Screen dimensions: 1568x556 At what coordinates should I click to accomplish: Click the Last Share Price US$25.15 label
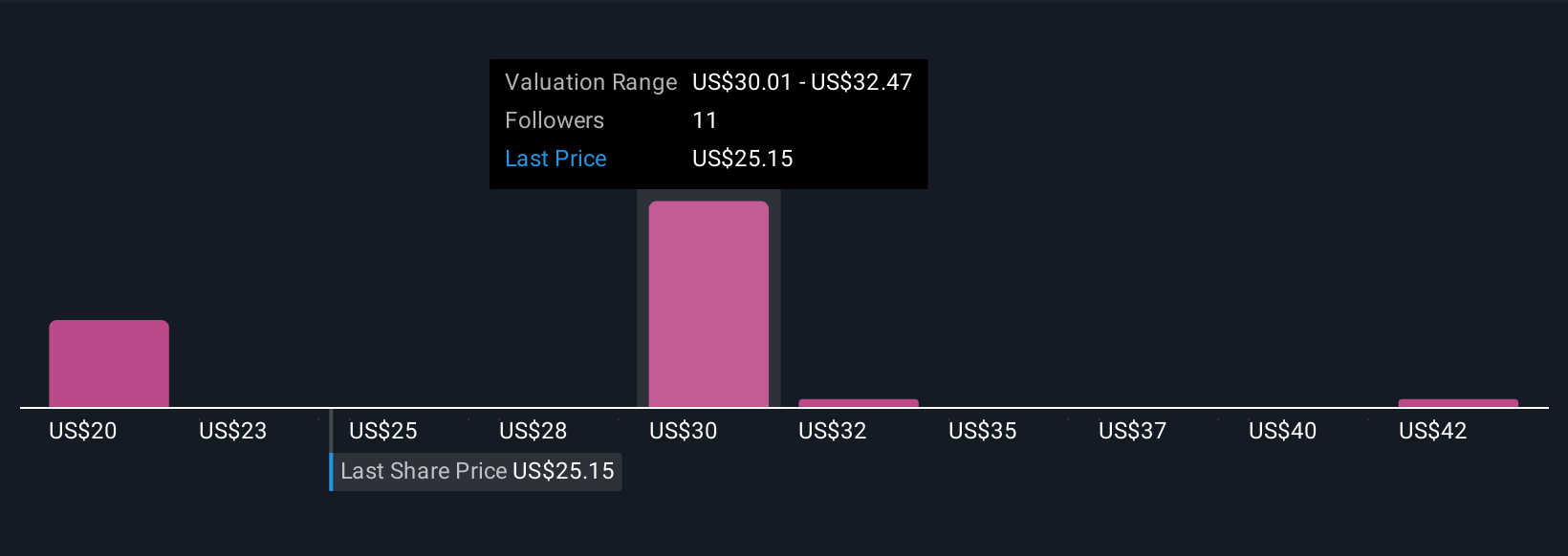click(x=477, y=471)
